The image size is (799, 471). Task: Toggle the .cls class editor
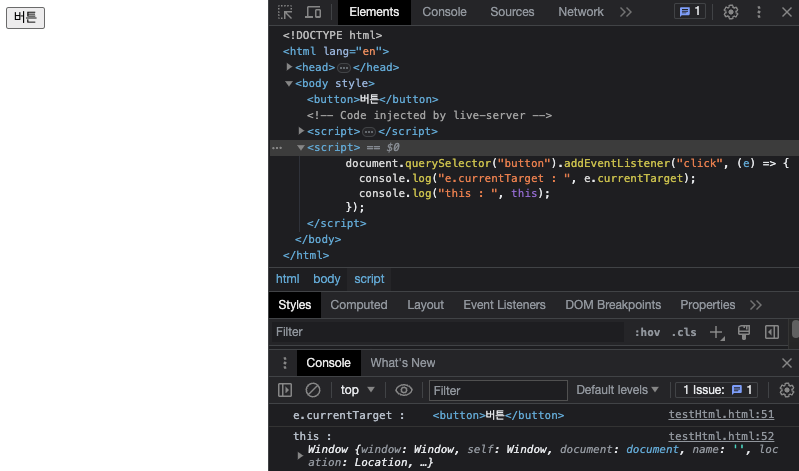click(x=684, y=332)
